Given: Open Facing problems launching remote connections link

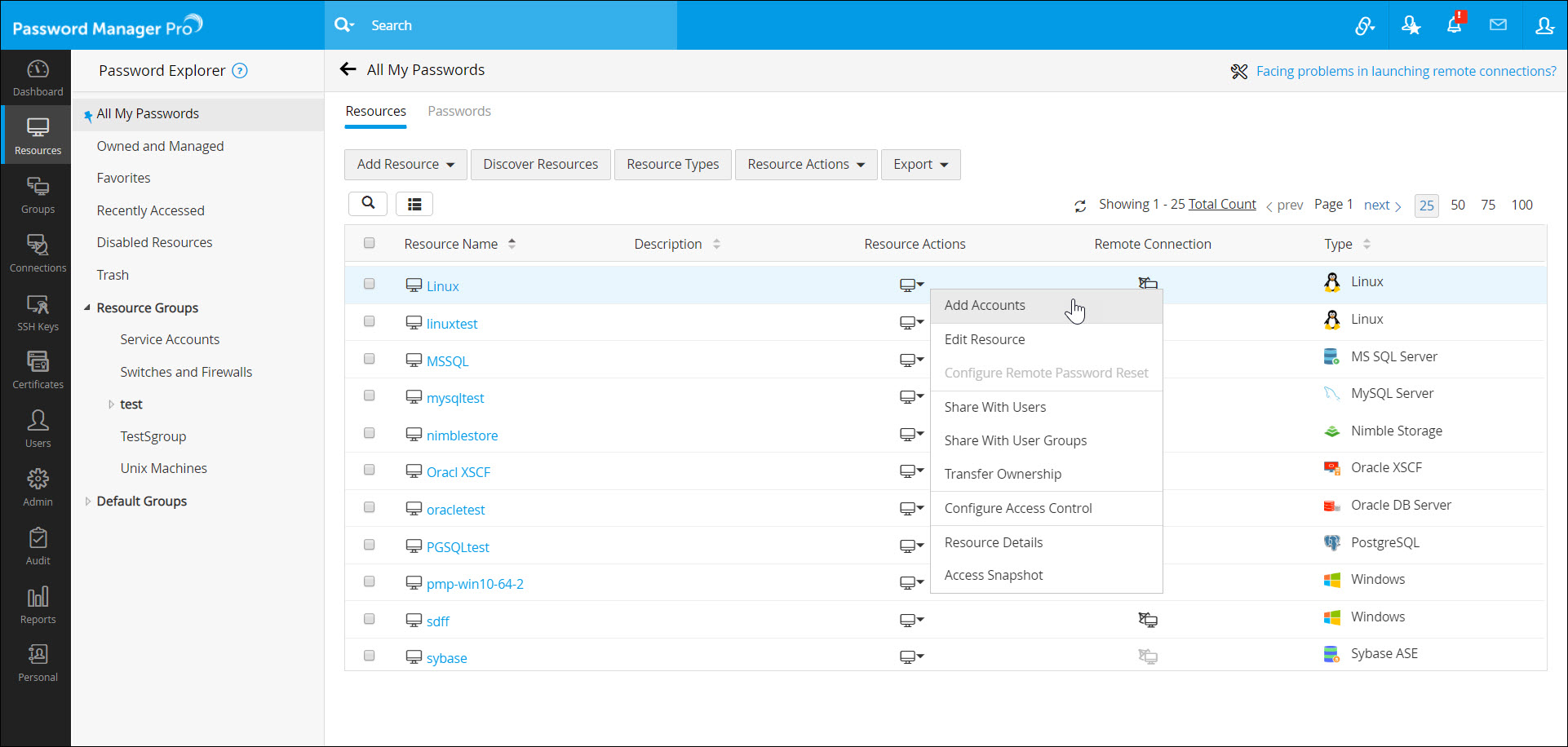Looking at the screenshot, I should click(1406, 72).
